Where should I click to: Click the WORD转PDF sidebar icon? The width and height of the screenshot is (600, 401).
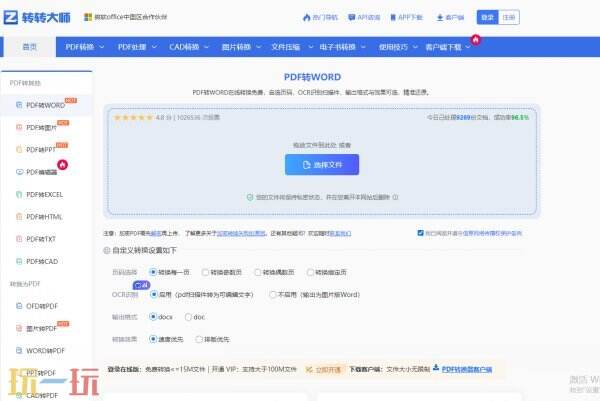[x=19, y=350]
